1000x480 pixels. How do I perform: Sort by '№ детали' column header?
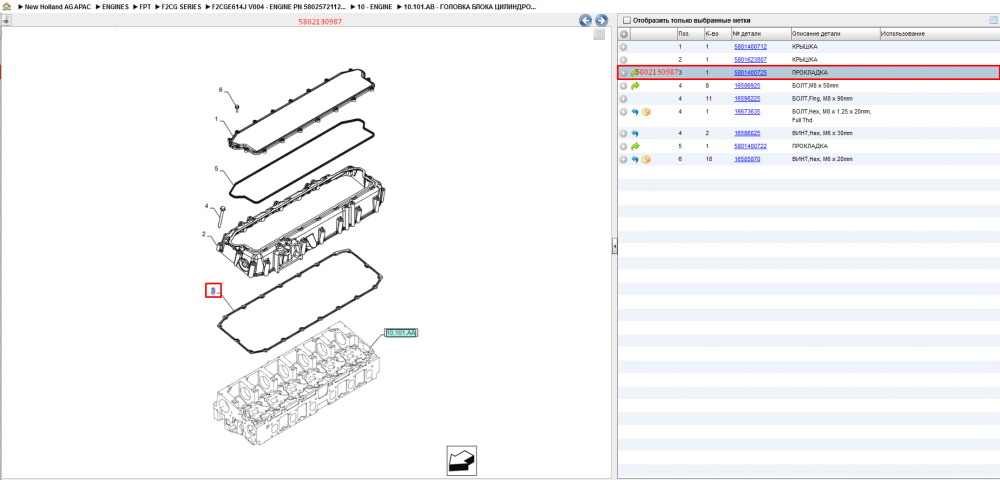(x=760, y=34)
